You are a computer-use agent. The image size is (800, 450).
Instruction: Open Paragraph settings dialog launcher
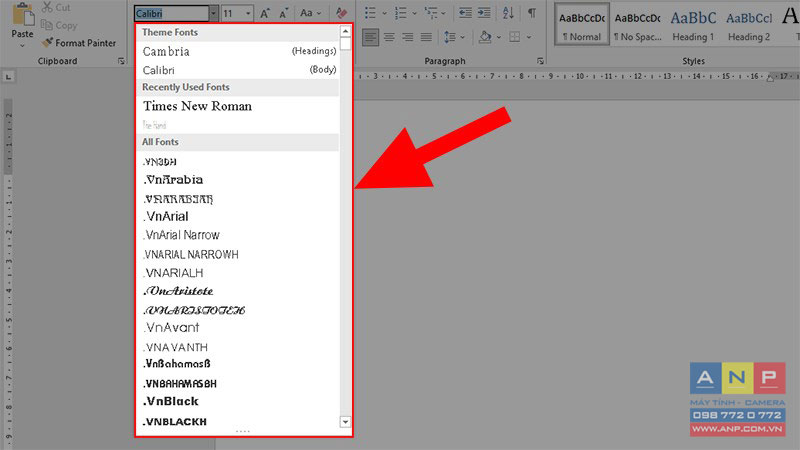pyautogui.click(x=540, y=61)
